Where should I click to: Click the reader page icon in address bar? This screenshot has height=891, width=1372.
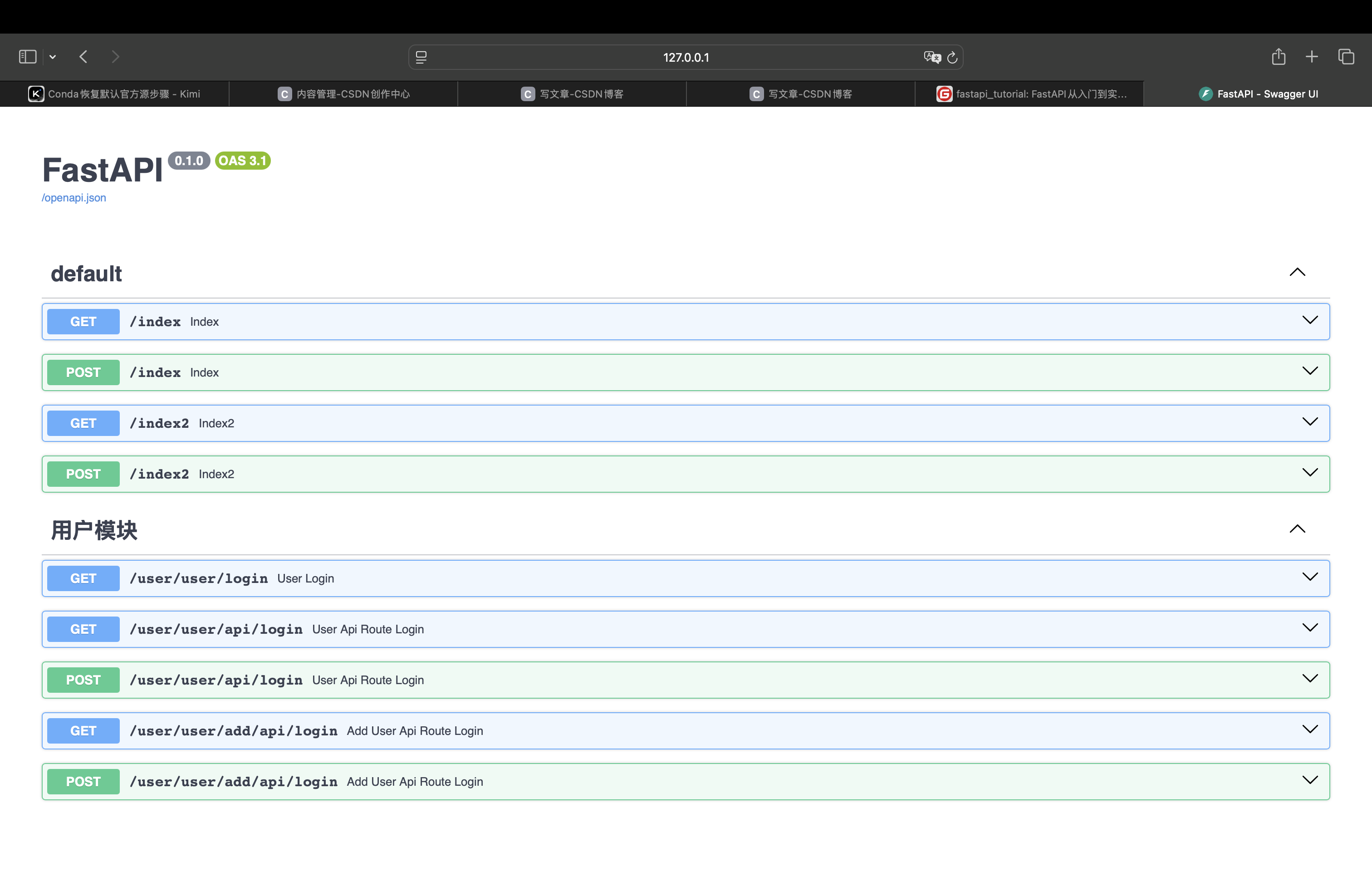(421, 57)
